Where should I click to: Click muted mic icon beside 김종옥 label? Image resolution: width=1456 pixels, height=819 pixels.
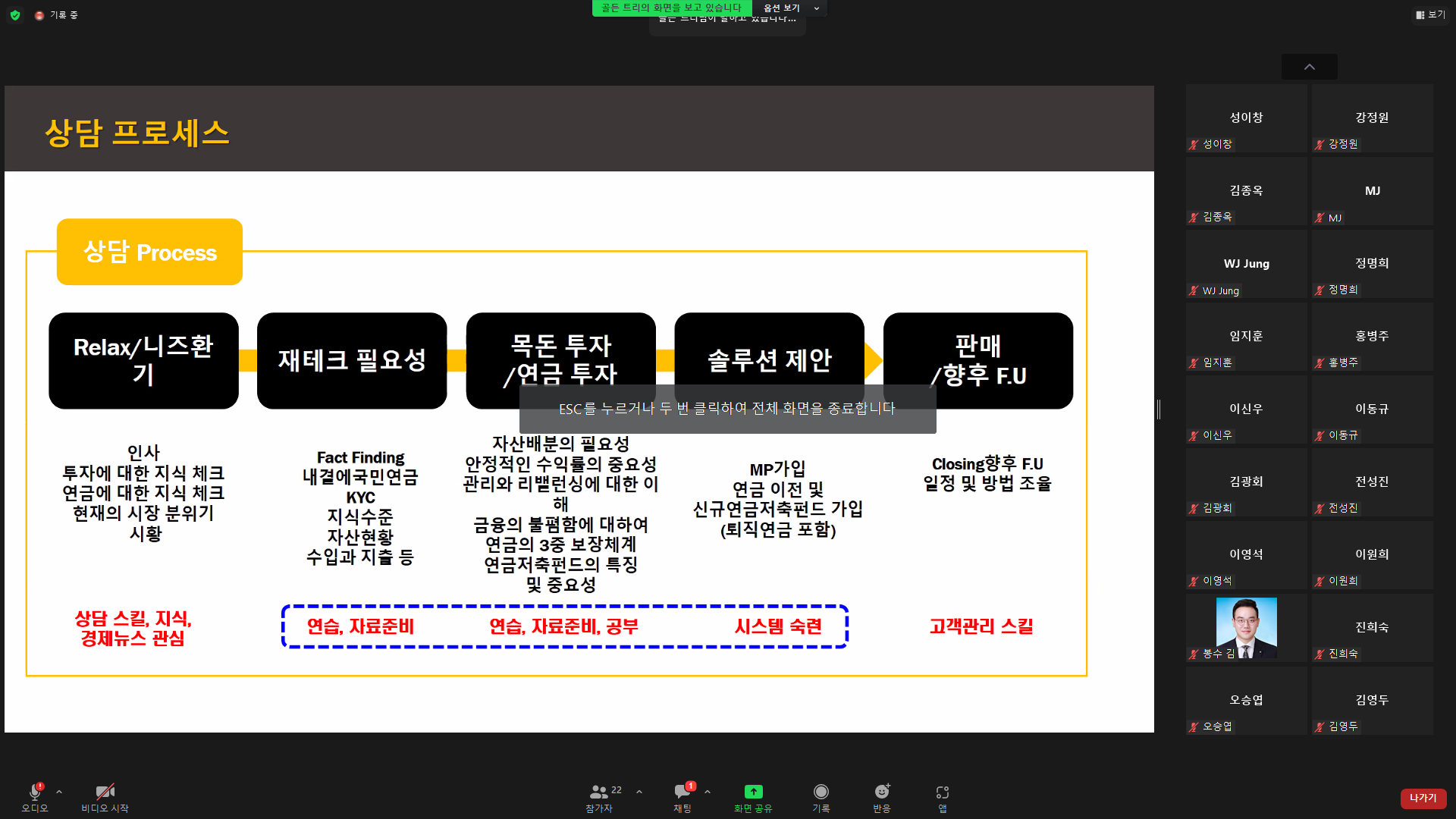tap(1194, 217)
